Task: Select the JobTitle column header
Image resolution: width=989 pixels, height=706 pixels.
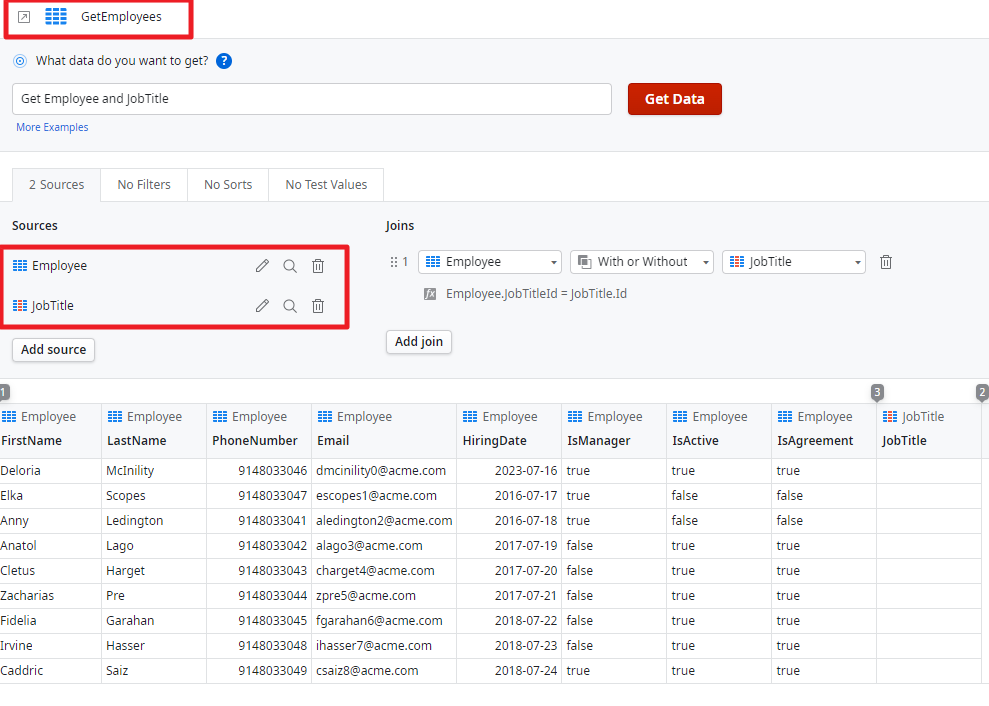Action: coord(929,429)
